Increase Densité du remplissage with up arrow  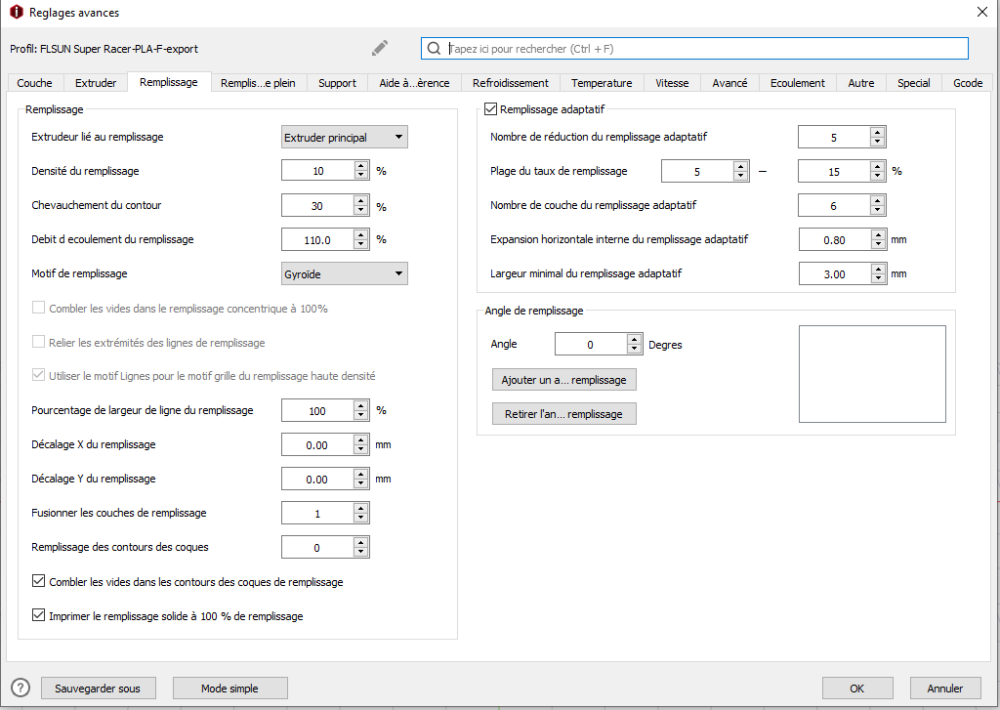click(x=361, y=166)
